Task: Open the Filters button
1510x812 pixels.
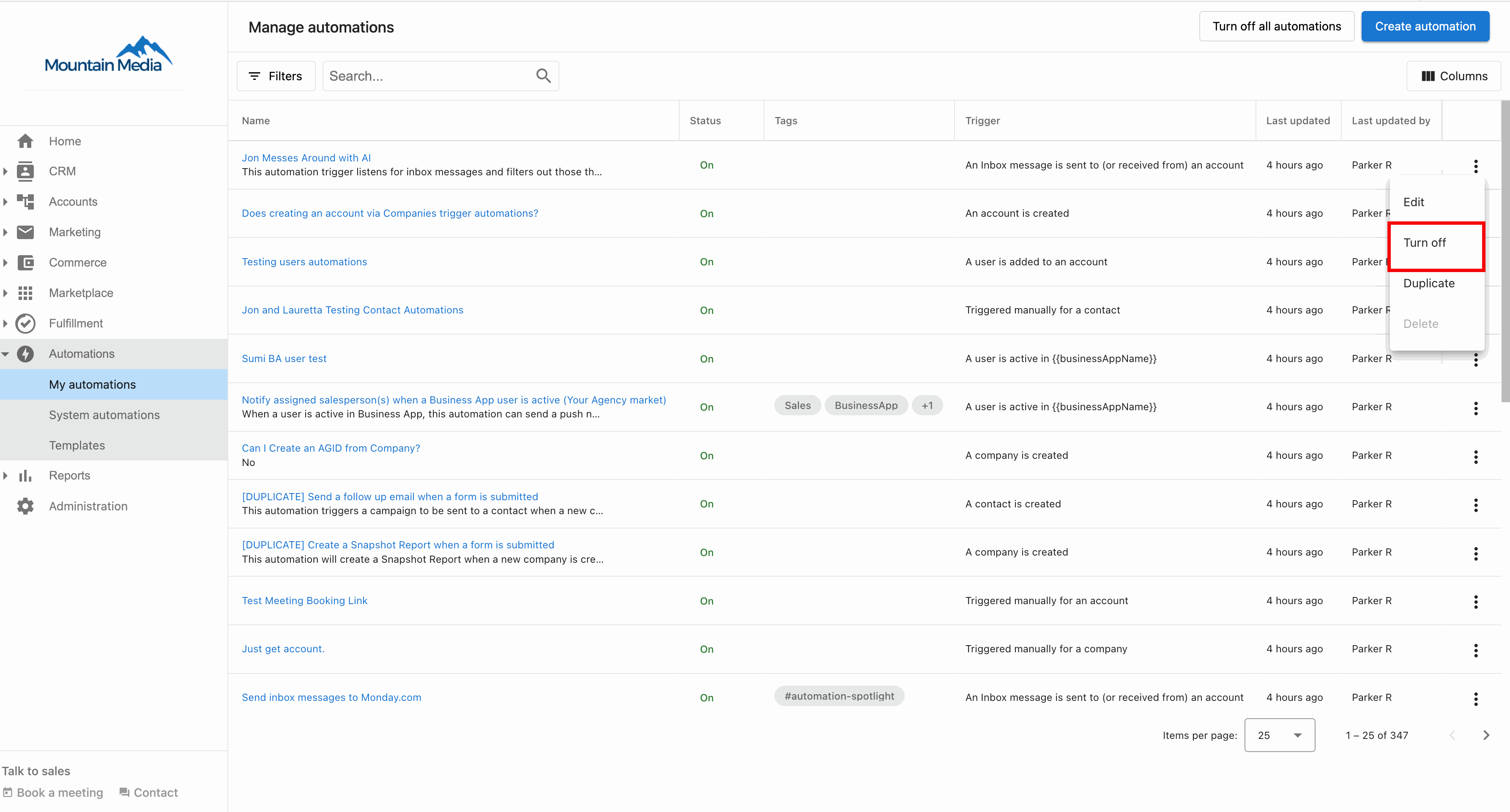Action: click(276, 76)
